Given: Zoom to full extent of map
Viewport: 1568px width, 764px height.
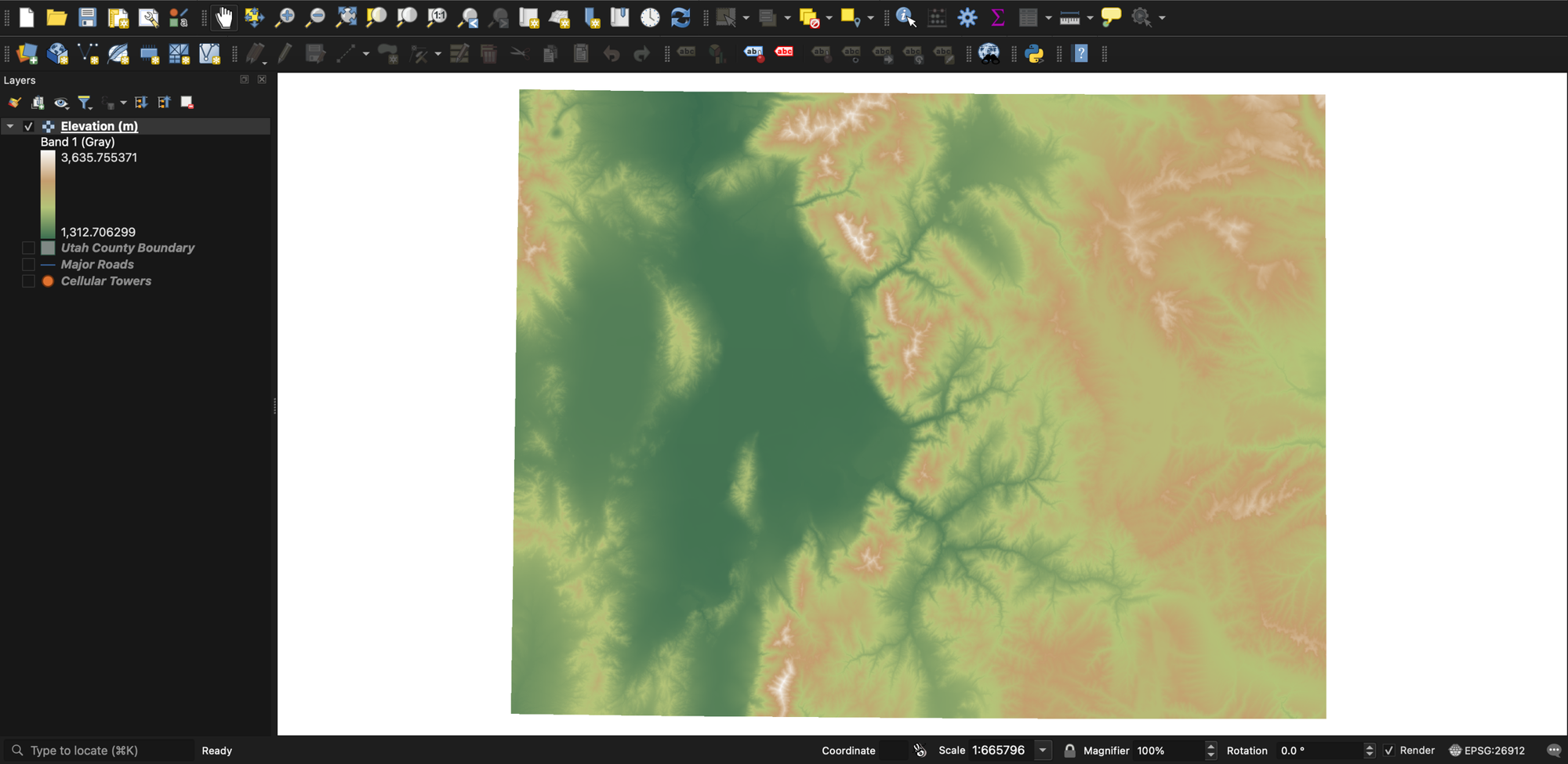Looking at the screenshot, I should point(346,17).
